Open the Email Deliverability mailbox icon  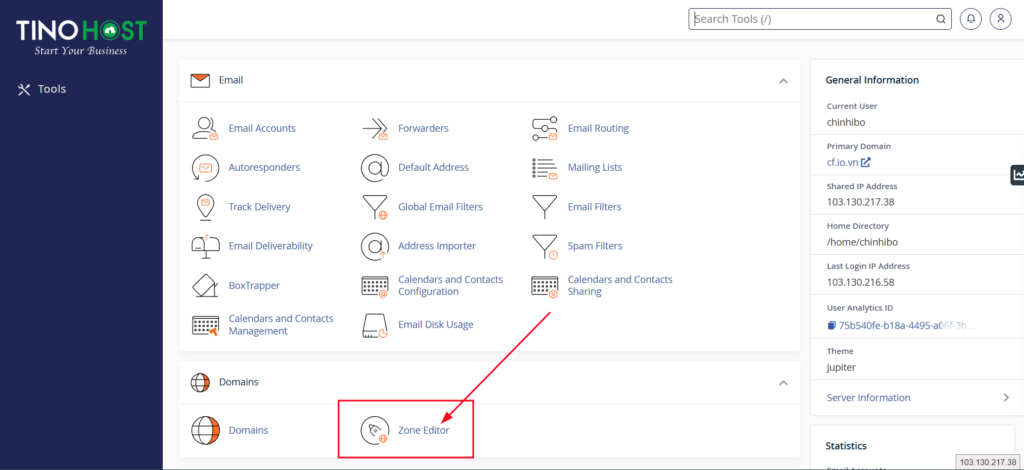click(204, 246)
